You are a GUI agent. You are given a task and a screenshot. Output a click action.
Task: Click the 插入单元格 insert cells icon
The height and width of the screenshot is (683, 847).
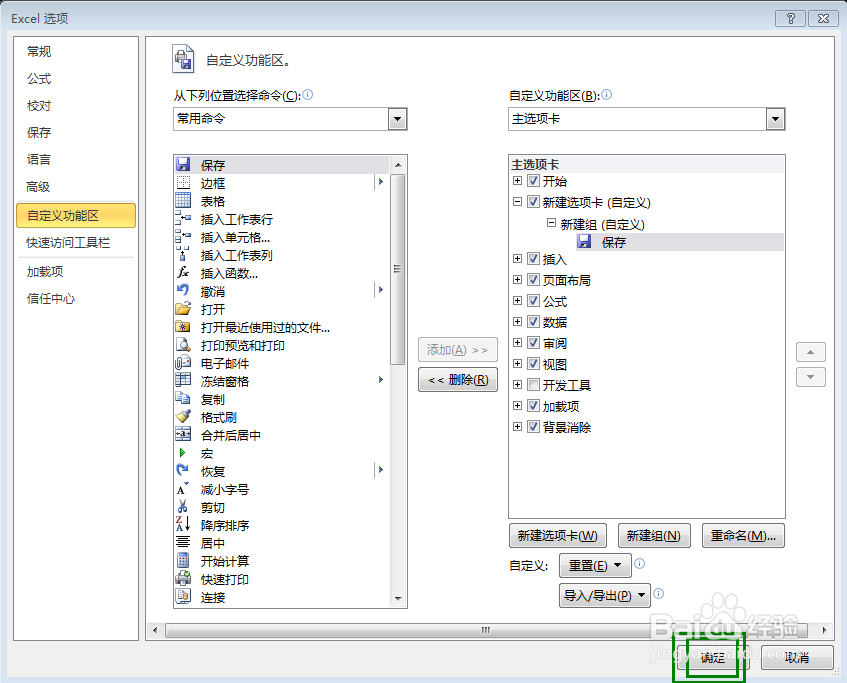[183, 237]
